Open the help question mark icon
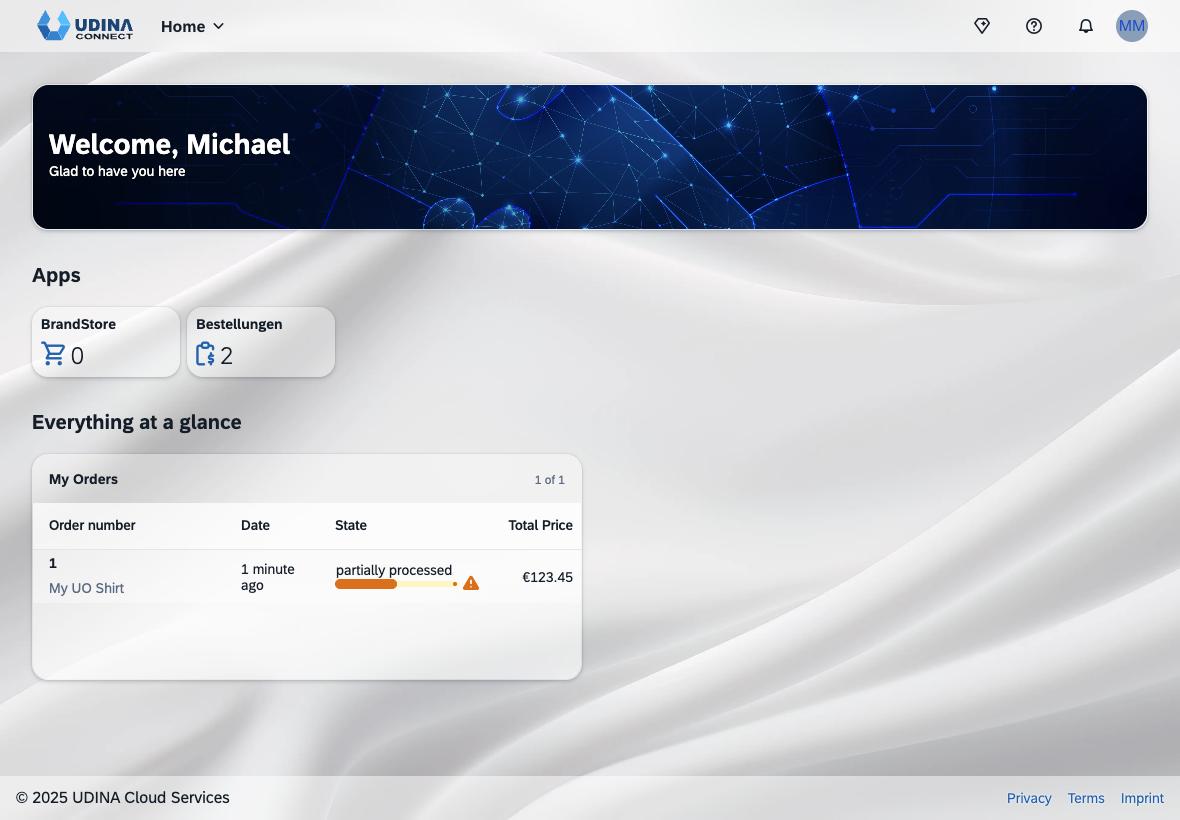Viewport: 1180px width, 820px height. point(1034,26)
